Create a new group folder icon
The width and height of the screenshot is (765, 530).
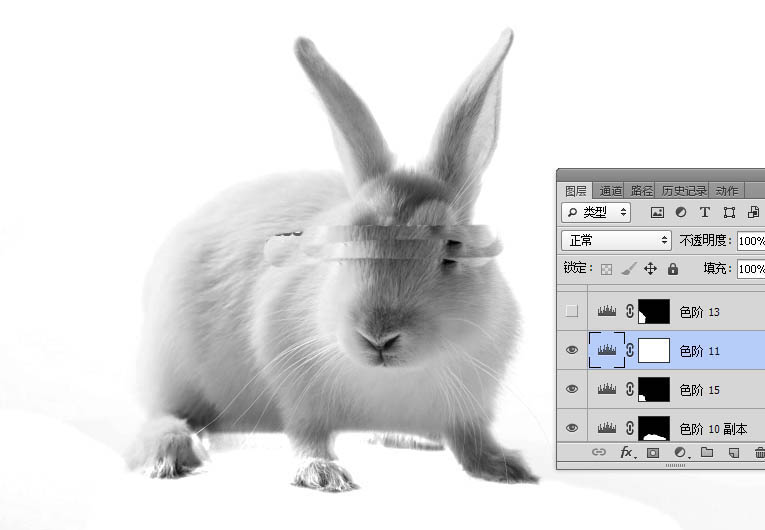(x=707, y=452)
